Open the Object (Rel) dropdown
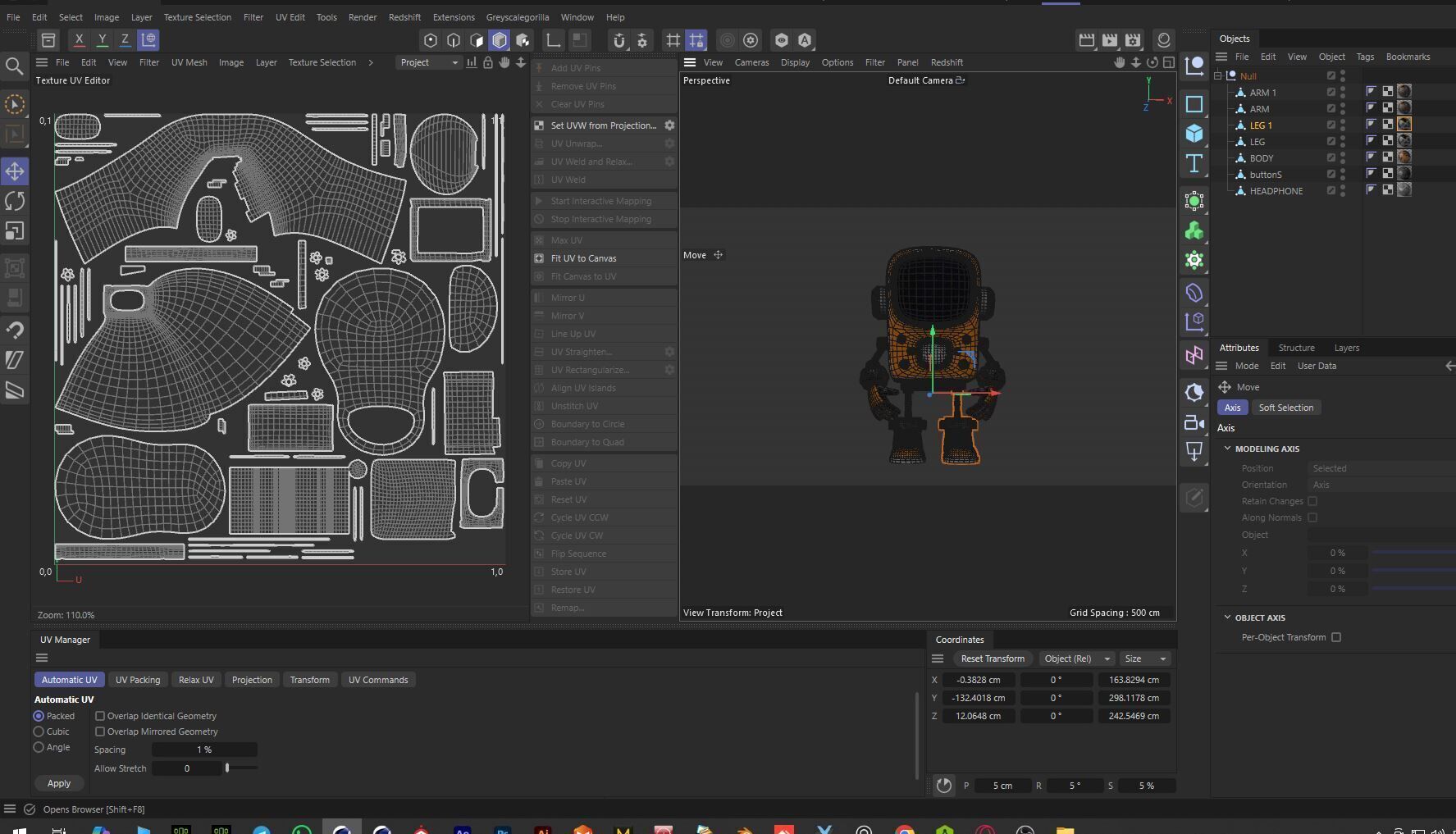The image size is (1456, 834). tap(1075, 659)
